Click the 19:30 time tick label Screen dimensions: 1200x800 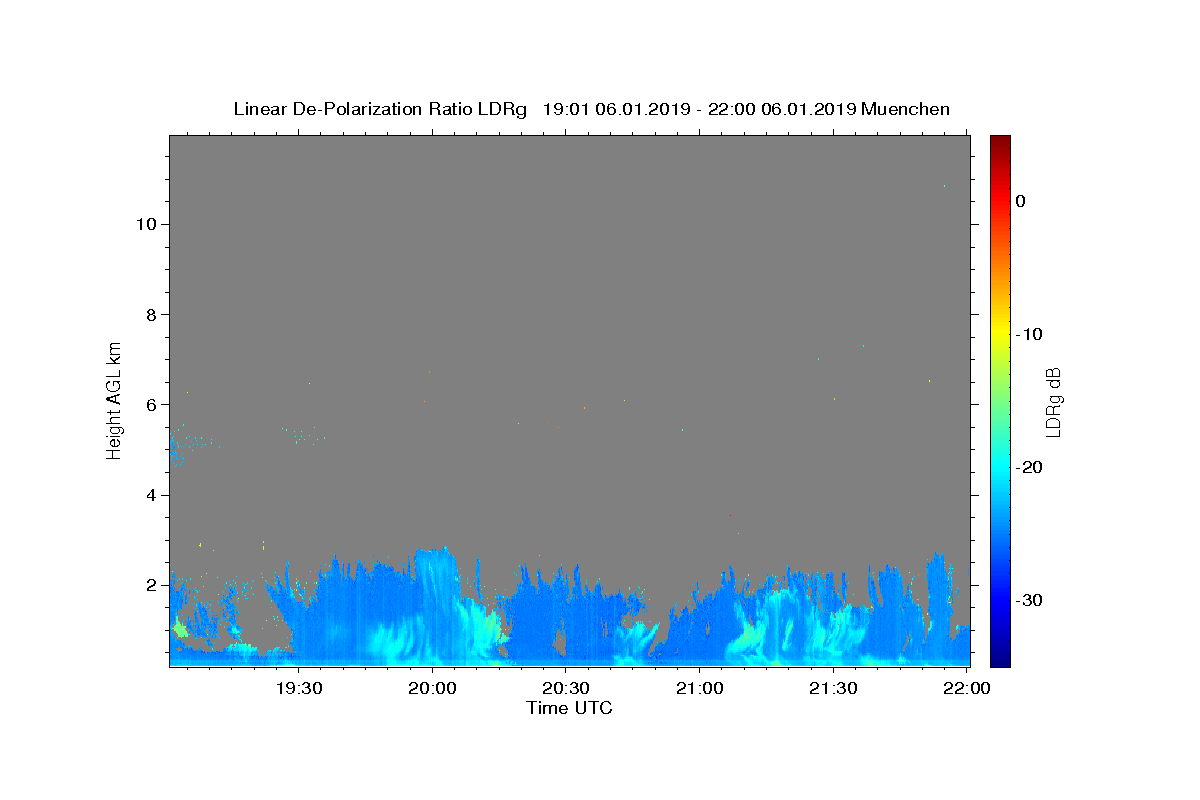pos(298,688)
